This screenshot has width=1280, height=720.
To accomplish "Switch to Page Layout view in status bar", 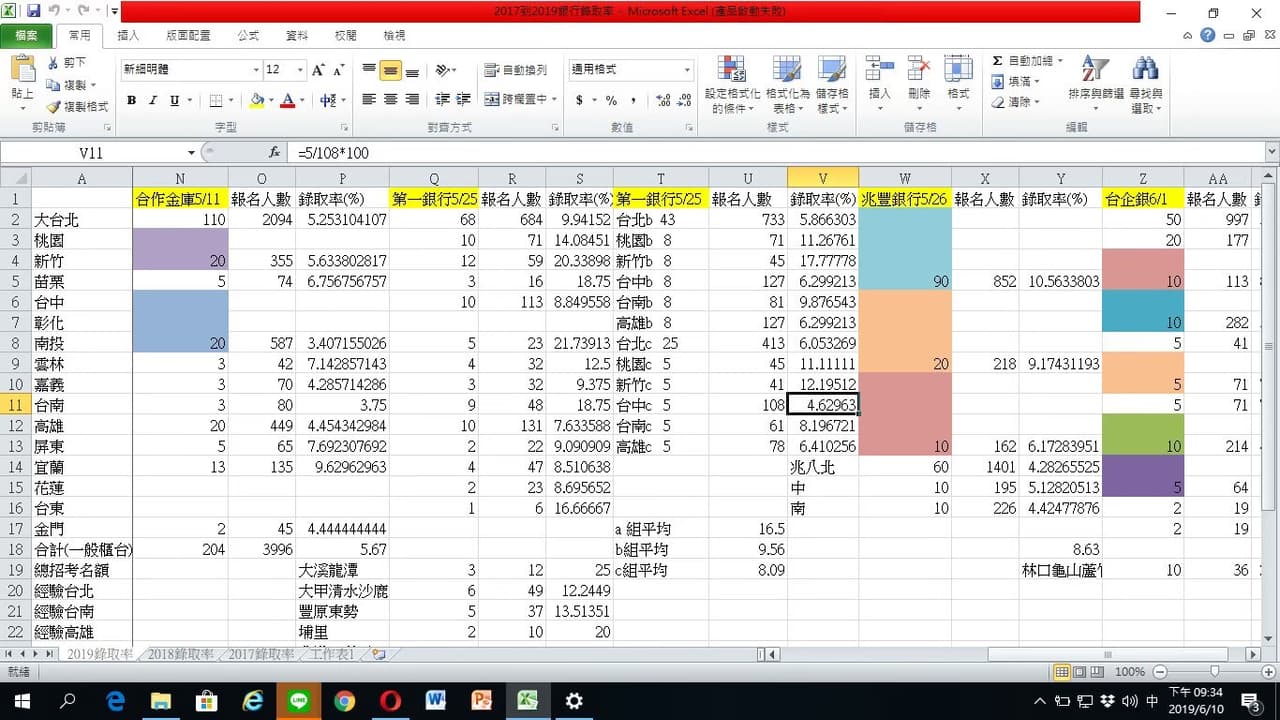I will click(x=1078, y=672).
